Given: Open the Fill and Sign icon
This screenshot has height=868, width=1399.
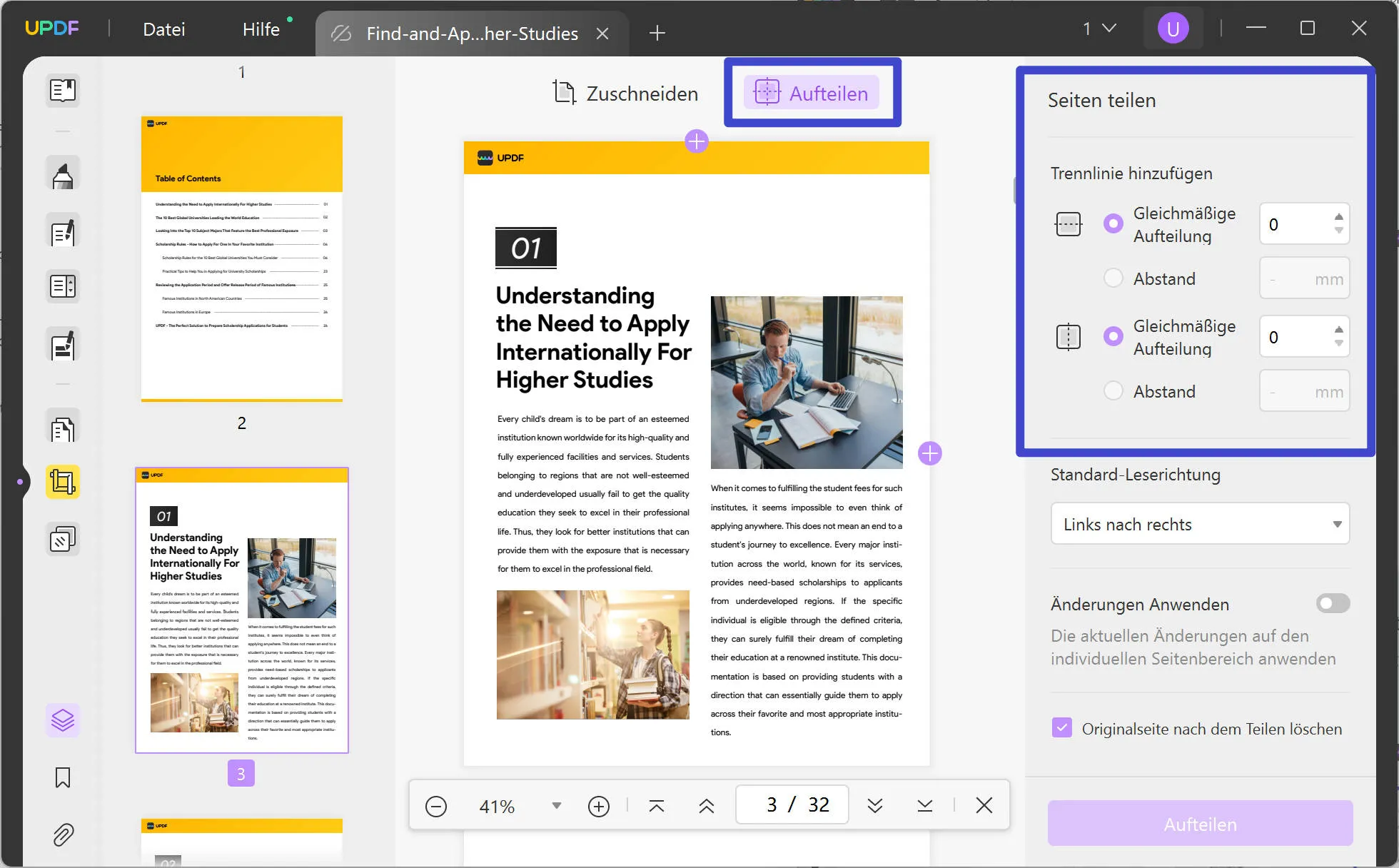Looking at the screenshot, I should pos(63,345).
